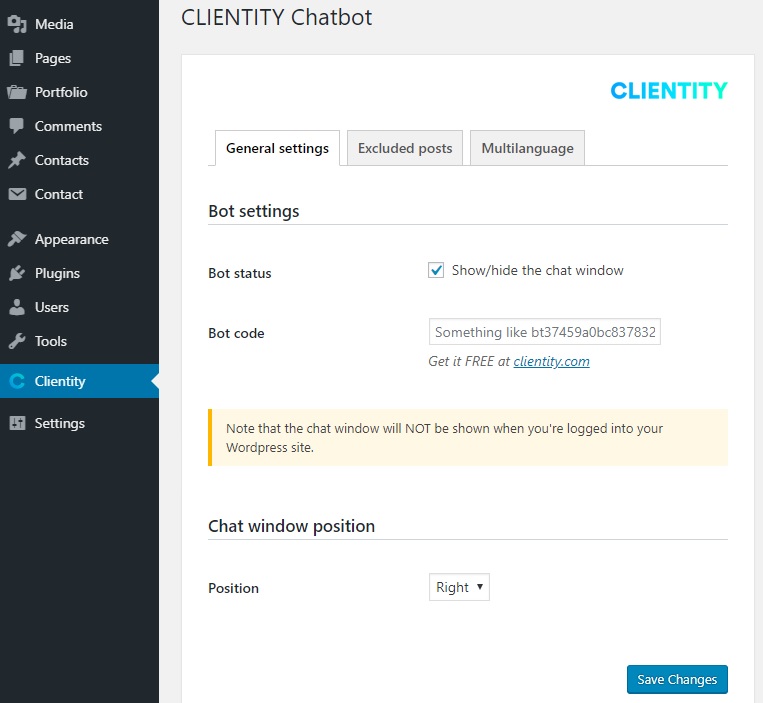This screenshot has width=763, height=703.
Task: Open the WordPress Settings menu
Action: [79, 423]
